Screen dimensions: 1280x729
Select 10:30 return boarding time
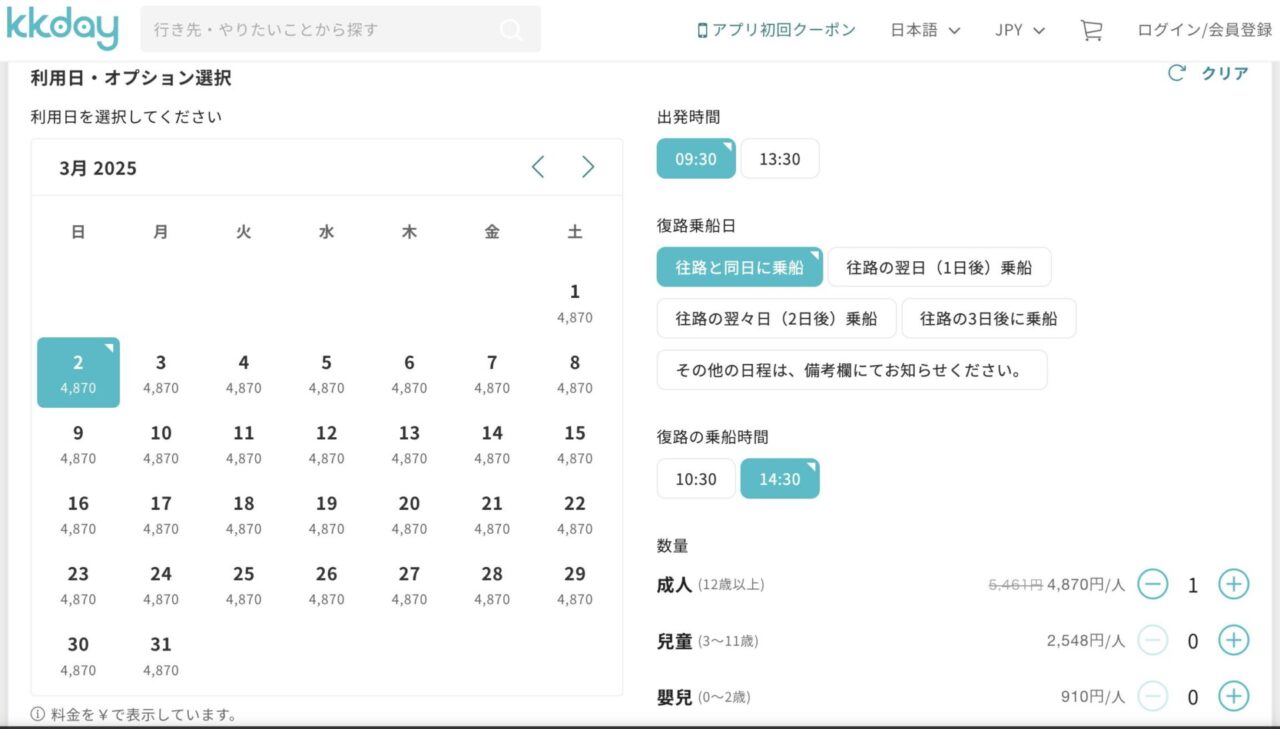[x=696, y=479]
